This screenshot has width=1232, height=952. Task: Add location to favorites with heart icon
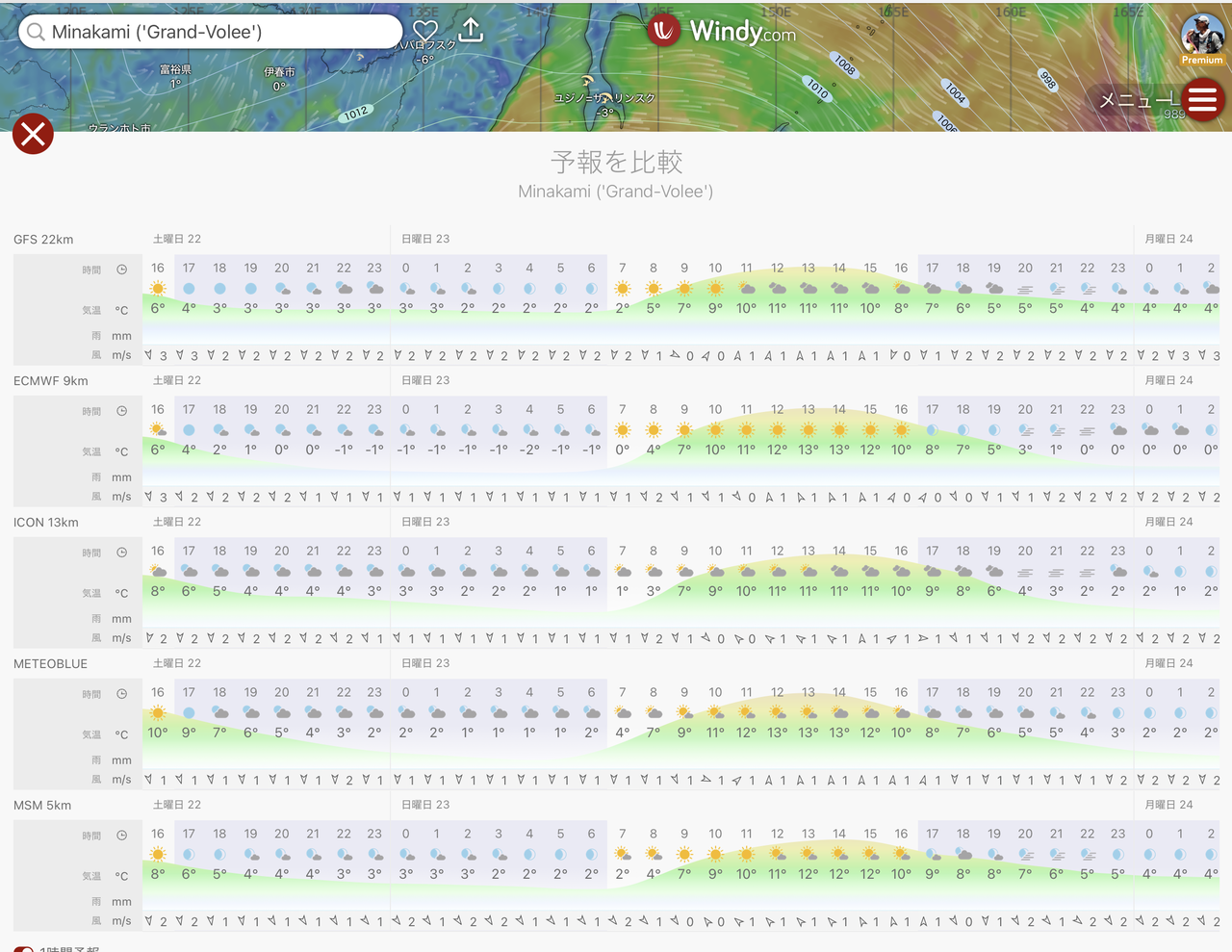tap(425, 31)
